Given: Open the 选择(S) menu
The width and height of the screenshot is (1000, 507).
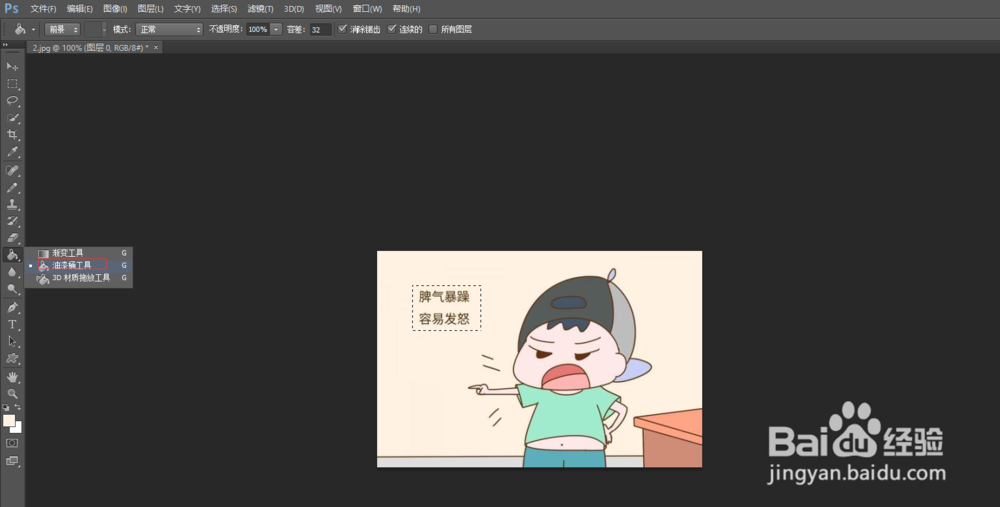Looking at the screenshot, I should click(x=224, y=9).
